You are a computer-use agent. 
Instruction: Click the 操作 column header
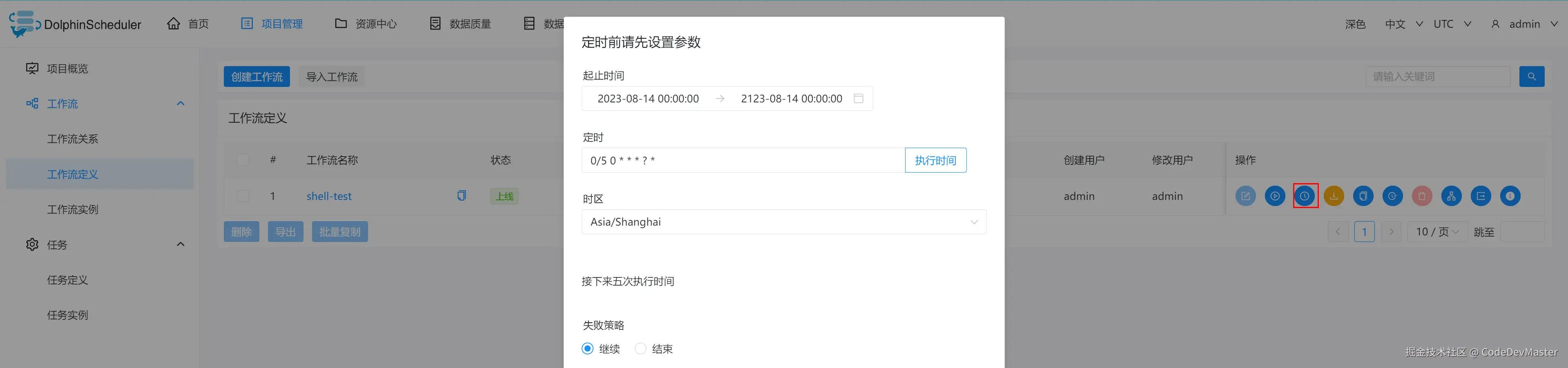pos(1245,160)
